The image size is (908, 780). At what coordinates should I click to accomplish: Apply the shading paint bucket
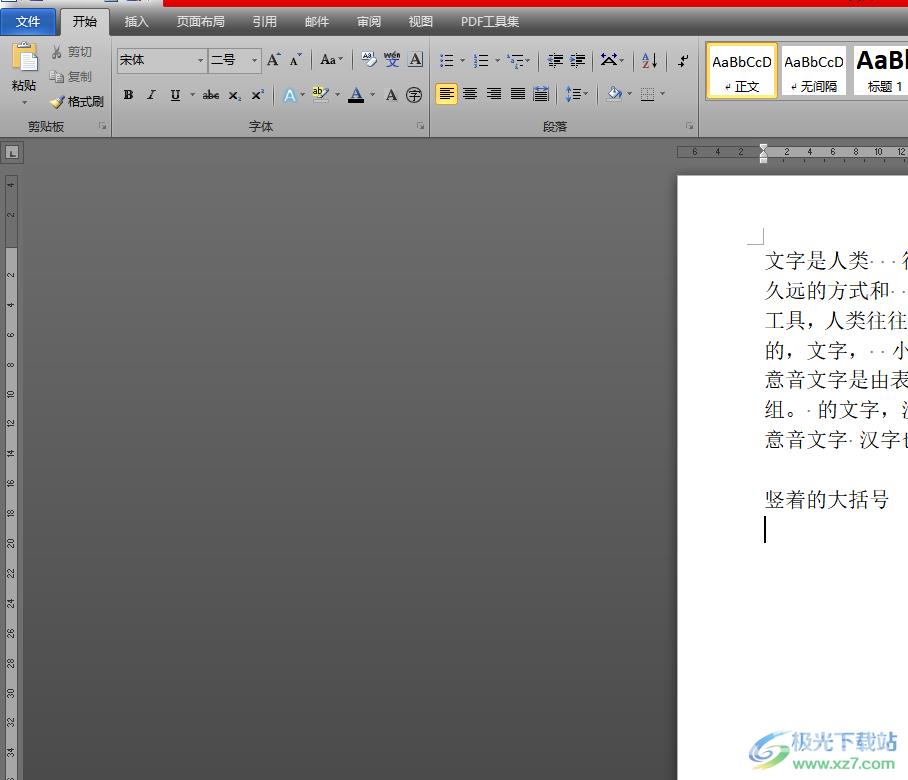(x=614, y=93)
